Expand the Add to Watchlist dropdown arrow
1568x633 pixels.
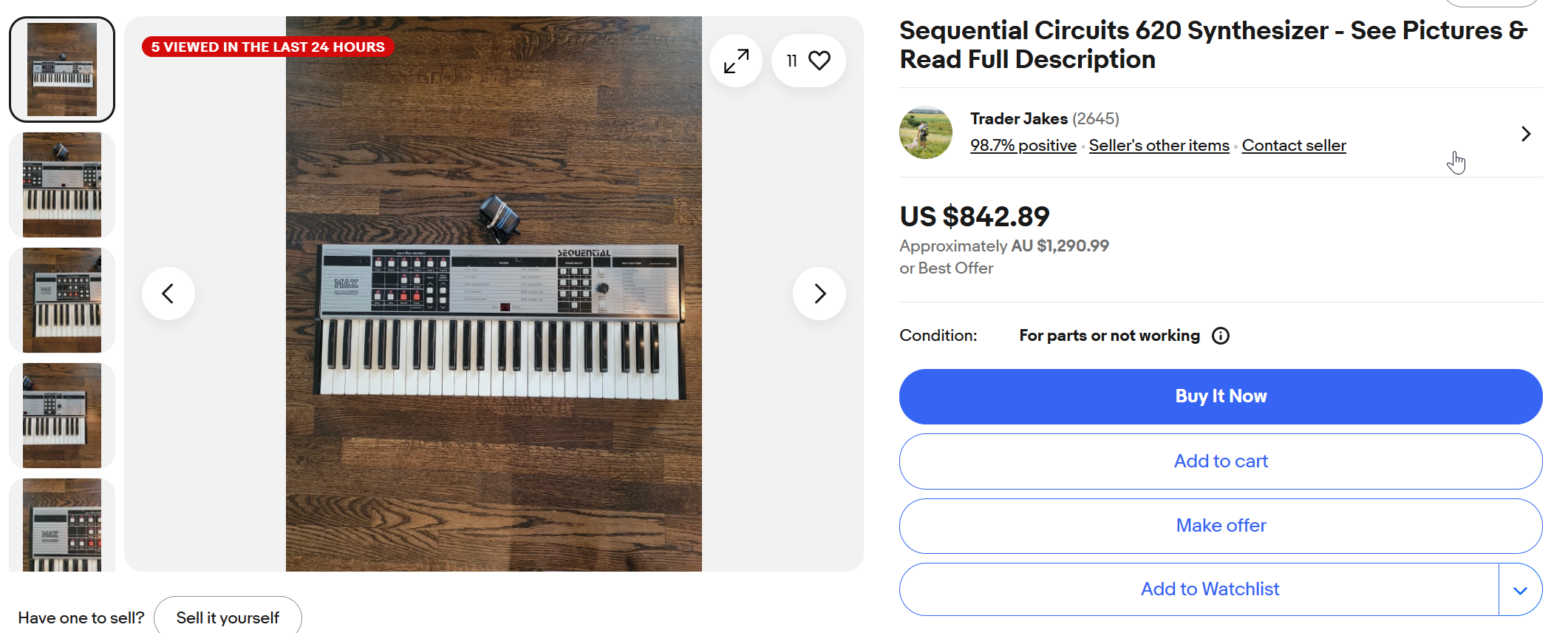(1520, 590)
